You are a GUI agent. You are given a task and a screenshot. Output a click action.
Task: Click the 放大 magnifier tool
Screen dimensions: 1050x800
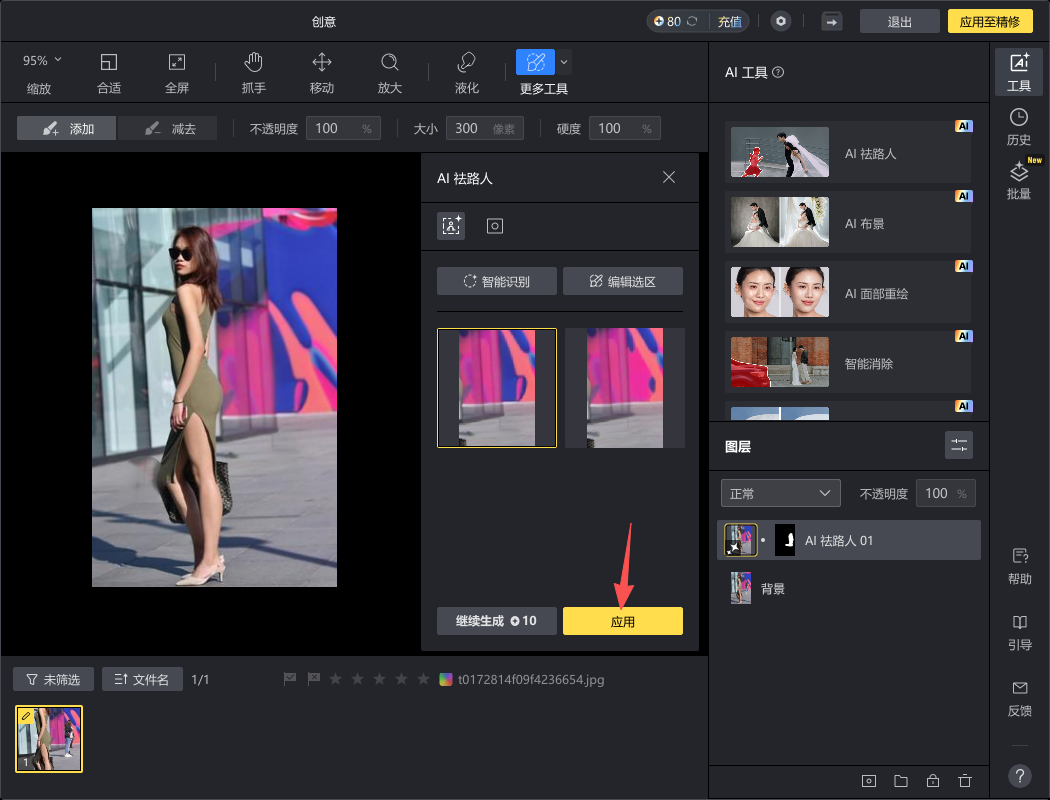click(390, 72)
